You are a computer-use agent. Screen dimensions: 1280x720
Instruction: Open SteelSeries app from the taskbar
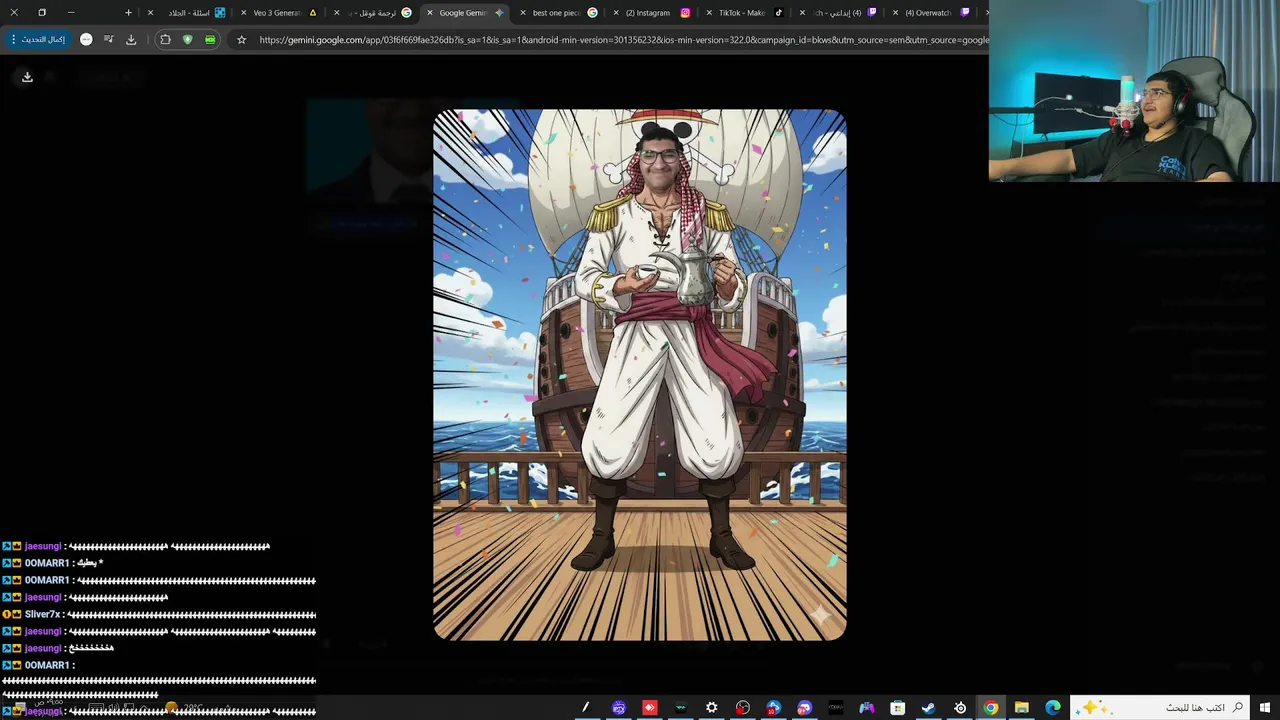959,708
